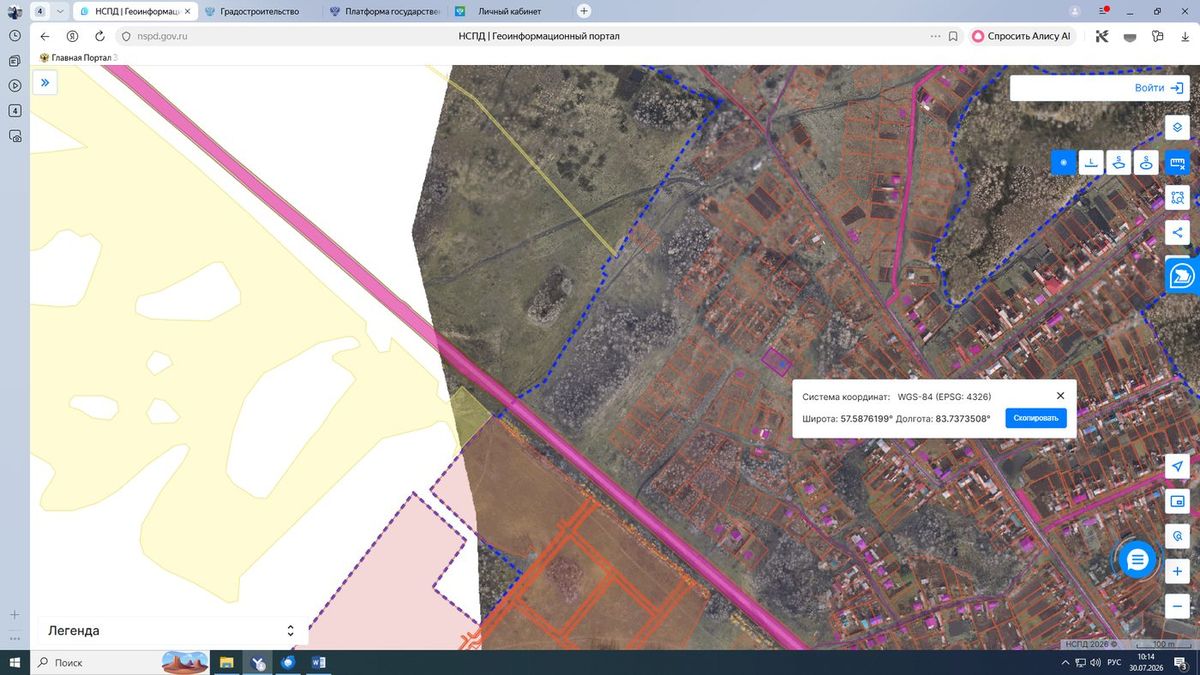Click the Войти login button
The width and height of the screenshot is (1200, 675).
tap(1159, 88)
